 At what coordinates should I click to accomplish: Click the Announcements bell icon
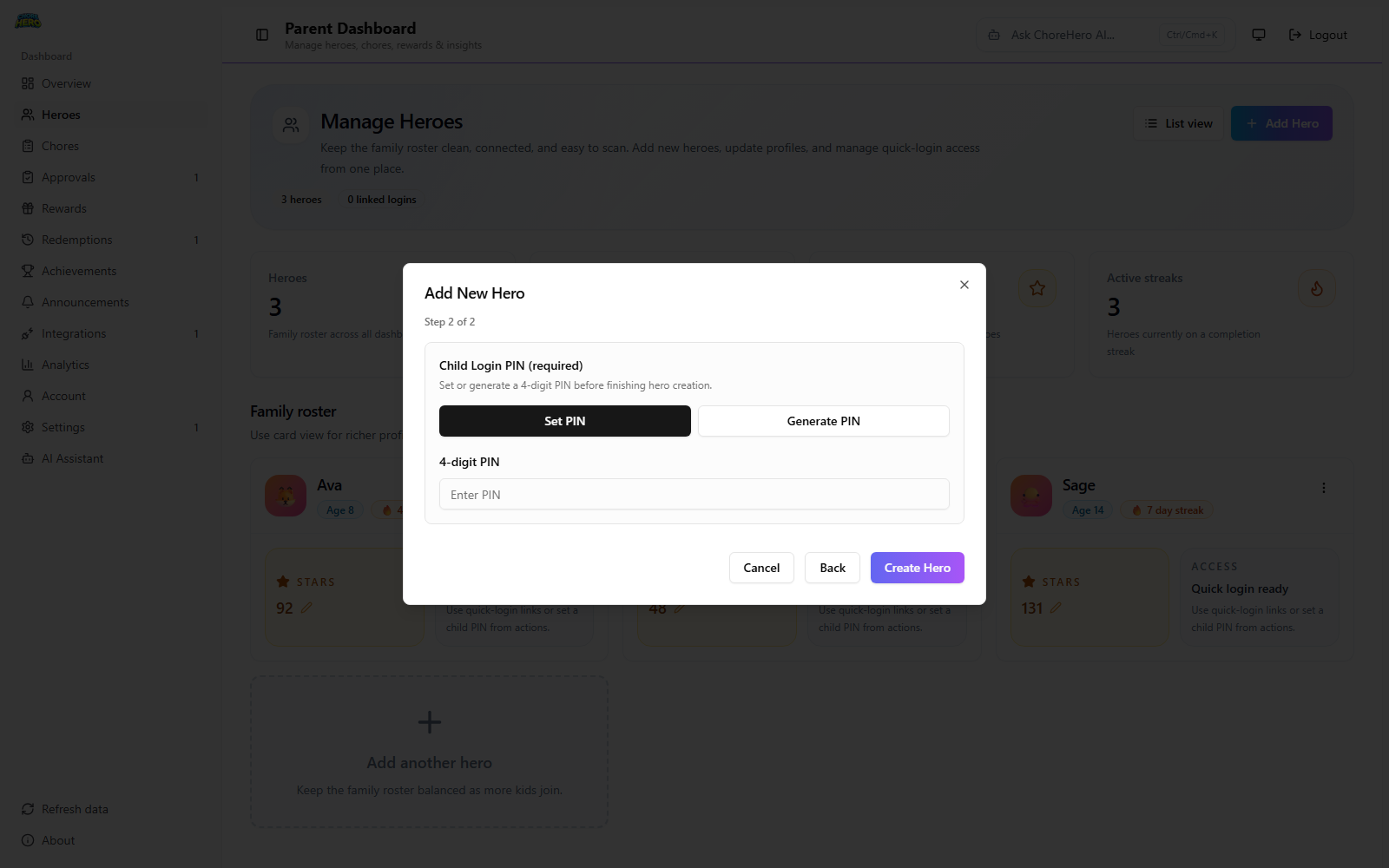point(29,301)
